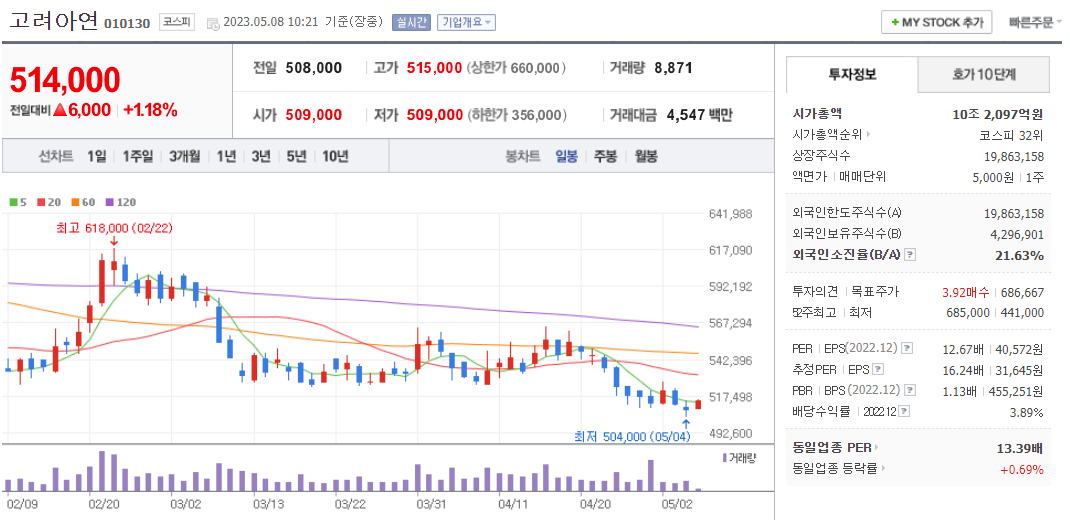Click the 동일업종 PER value 13.39배
The image size is (1070, 520).
point(1020,448)
